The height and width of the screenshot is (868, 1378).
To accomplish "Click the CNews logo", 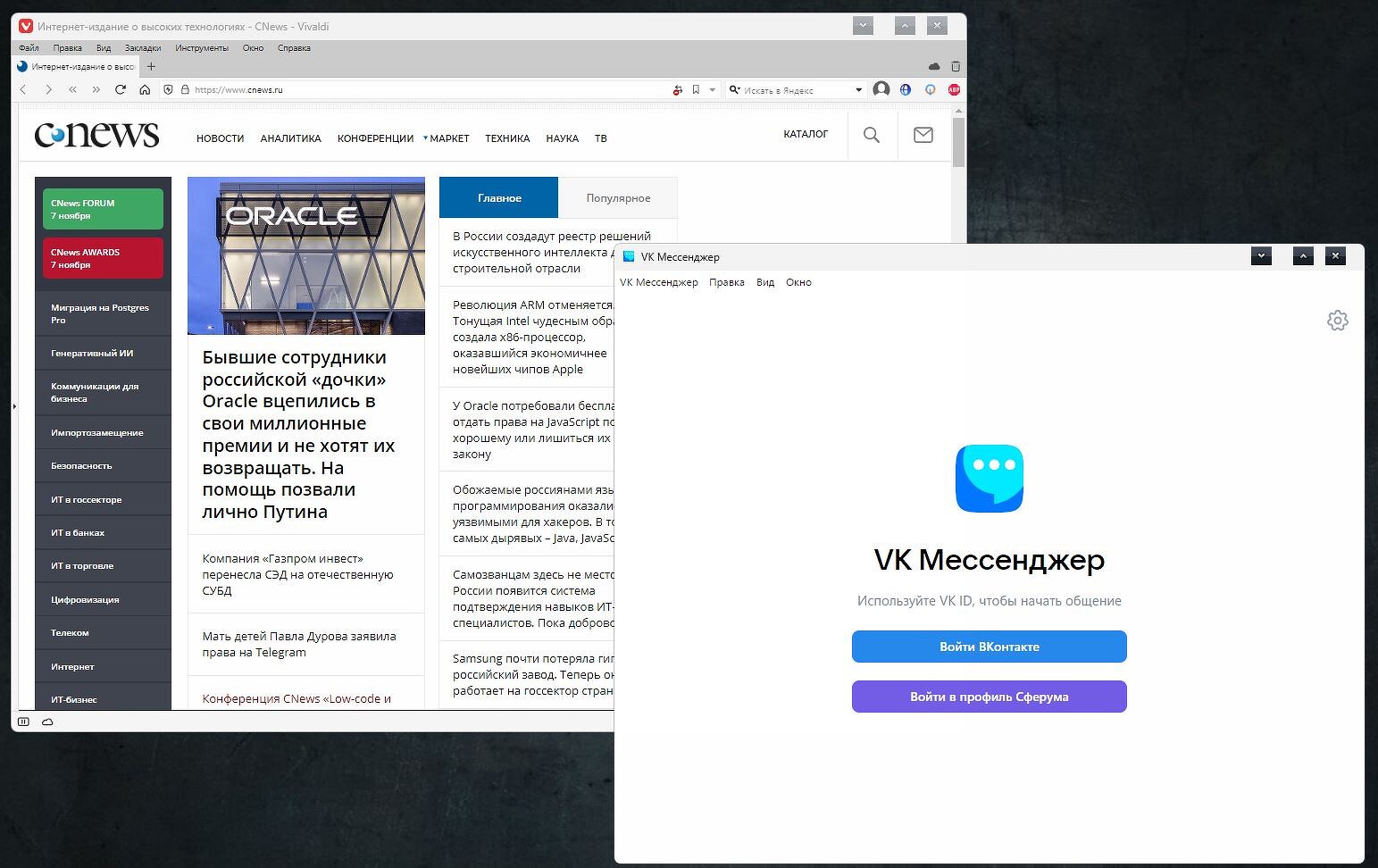I will click(x=96, y=134).
